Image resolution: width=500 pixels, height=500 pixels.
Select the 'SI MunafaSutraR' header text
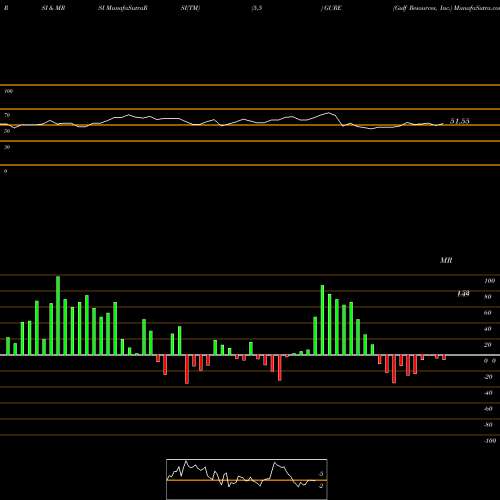pyautogui.click(x=123, y=8)
